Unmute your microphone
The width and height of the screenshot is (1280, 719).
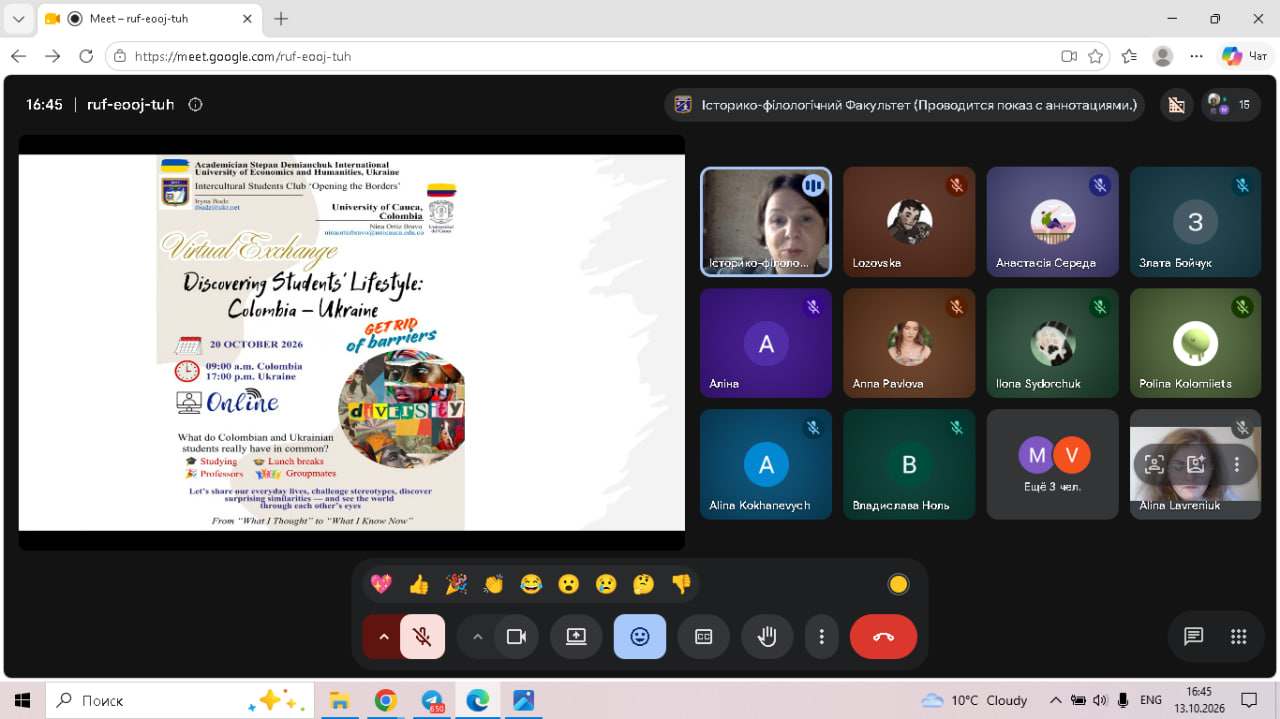point(422,636)
